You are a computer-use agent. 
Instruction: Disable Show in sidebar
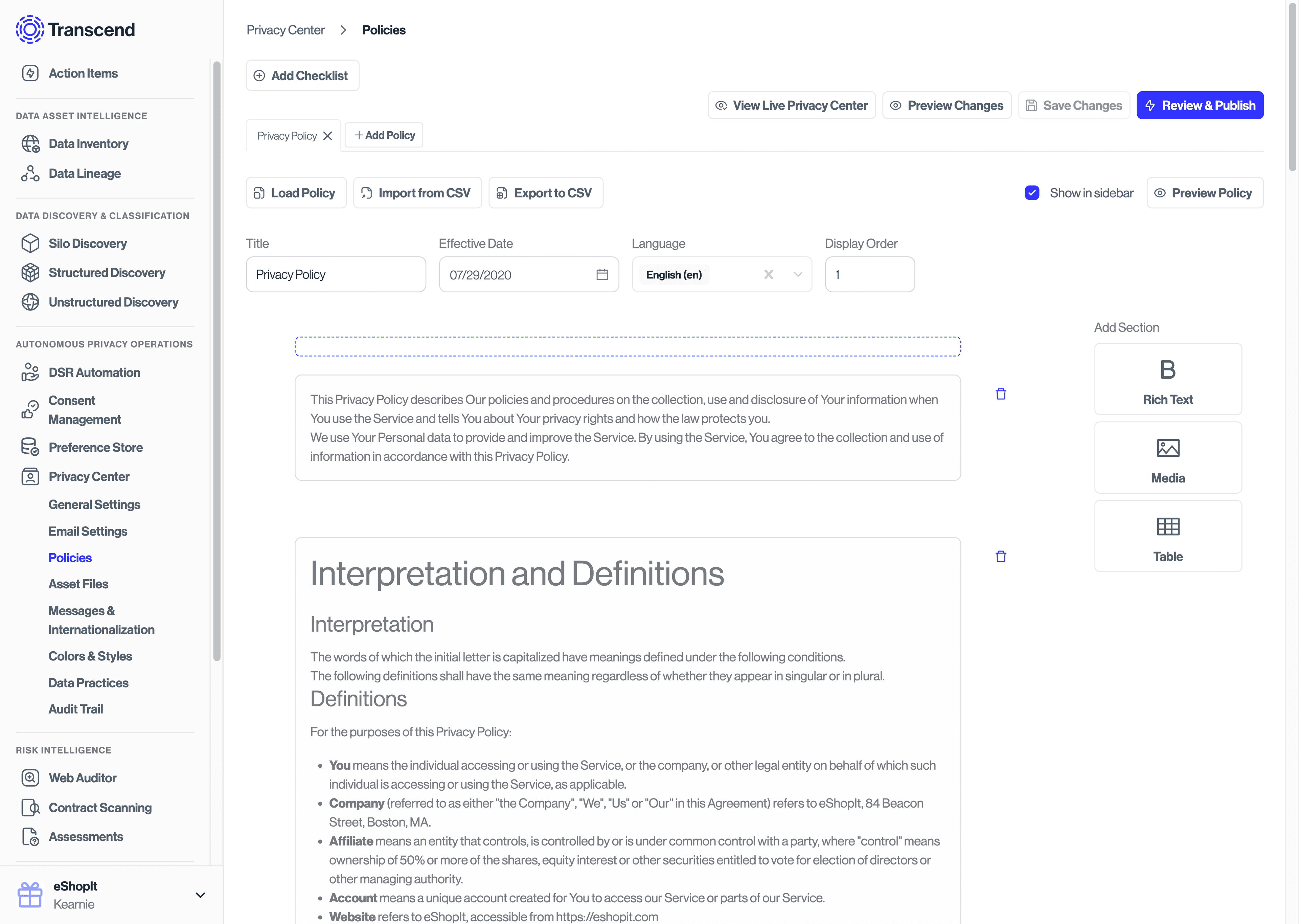point(1032,193)
